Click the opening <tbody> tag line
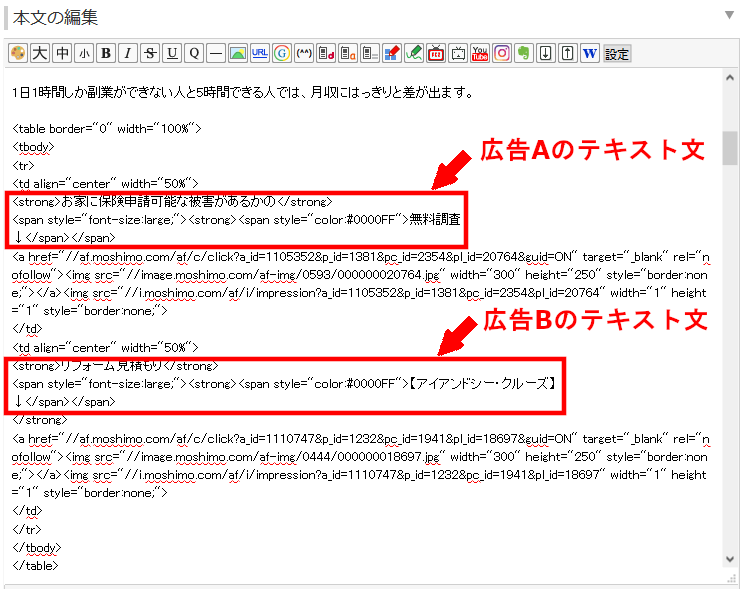Image resolution: width=741 pixels, height=589 pixels. coord(33,147)
